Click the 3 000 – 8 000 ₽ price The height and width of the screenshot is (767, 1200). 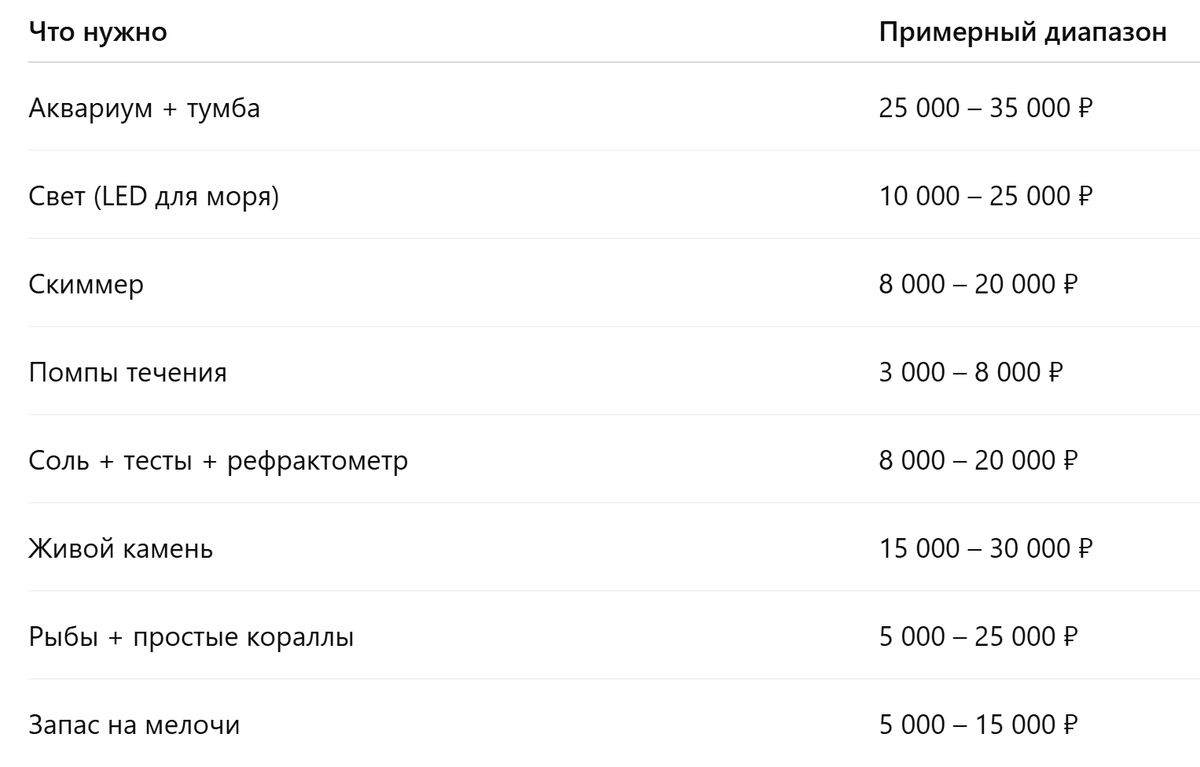point(970,372)
